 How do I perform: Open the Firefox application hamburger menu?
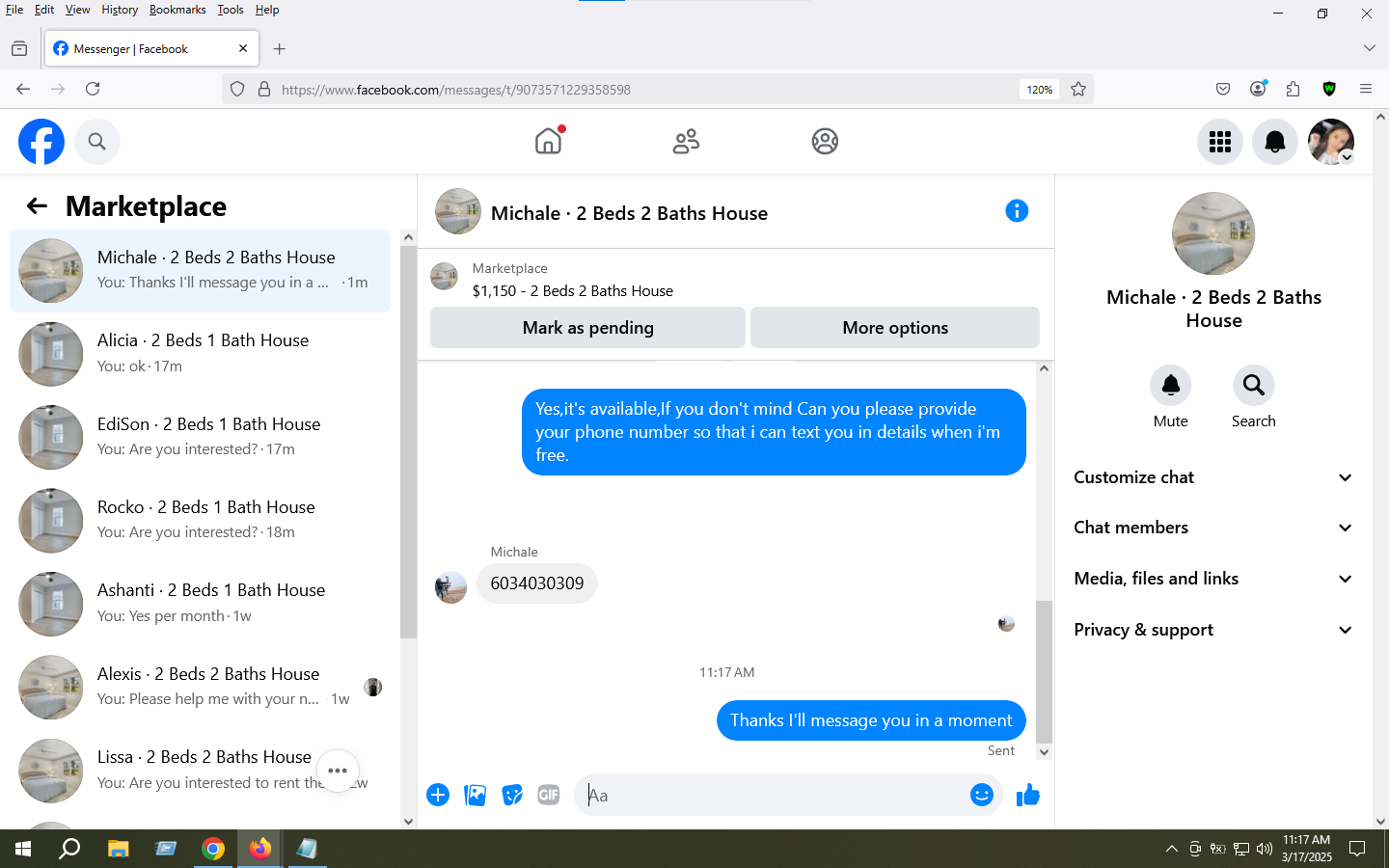[x=1366, y=89]
